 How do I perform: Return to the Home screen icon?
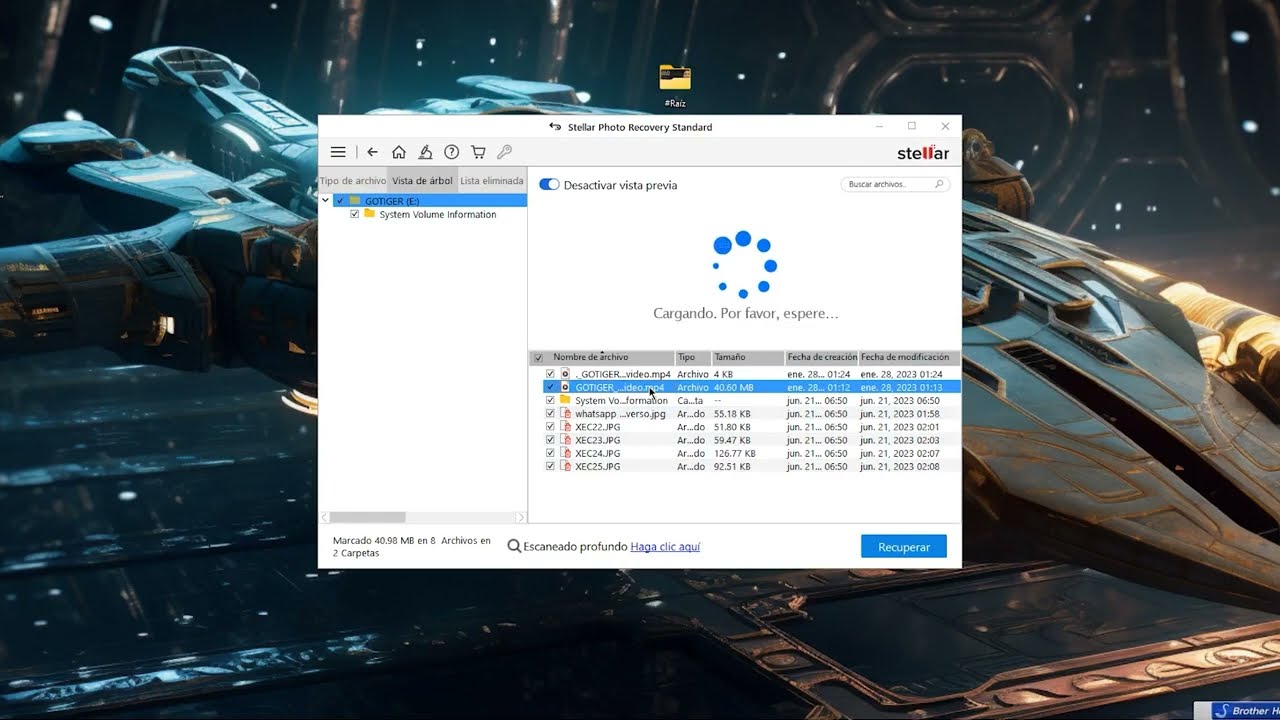pos(399,152)
